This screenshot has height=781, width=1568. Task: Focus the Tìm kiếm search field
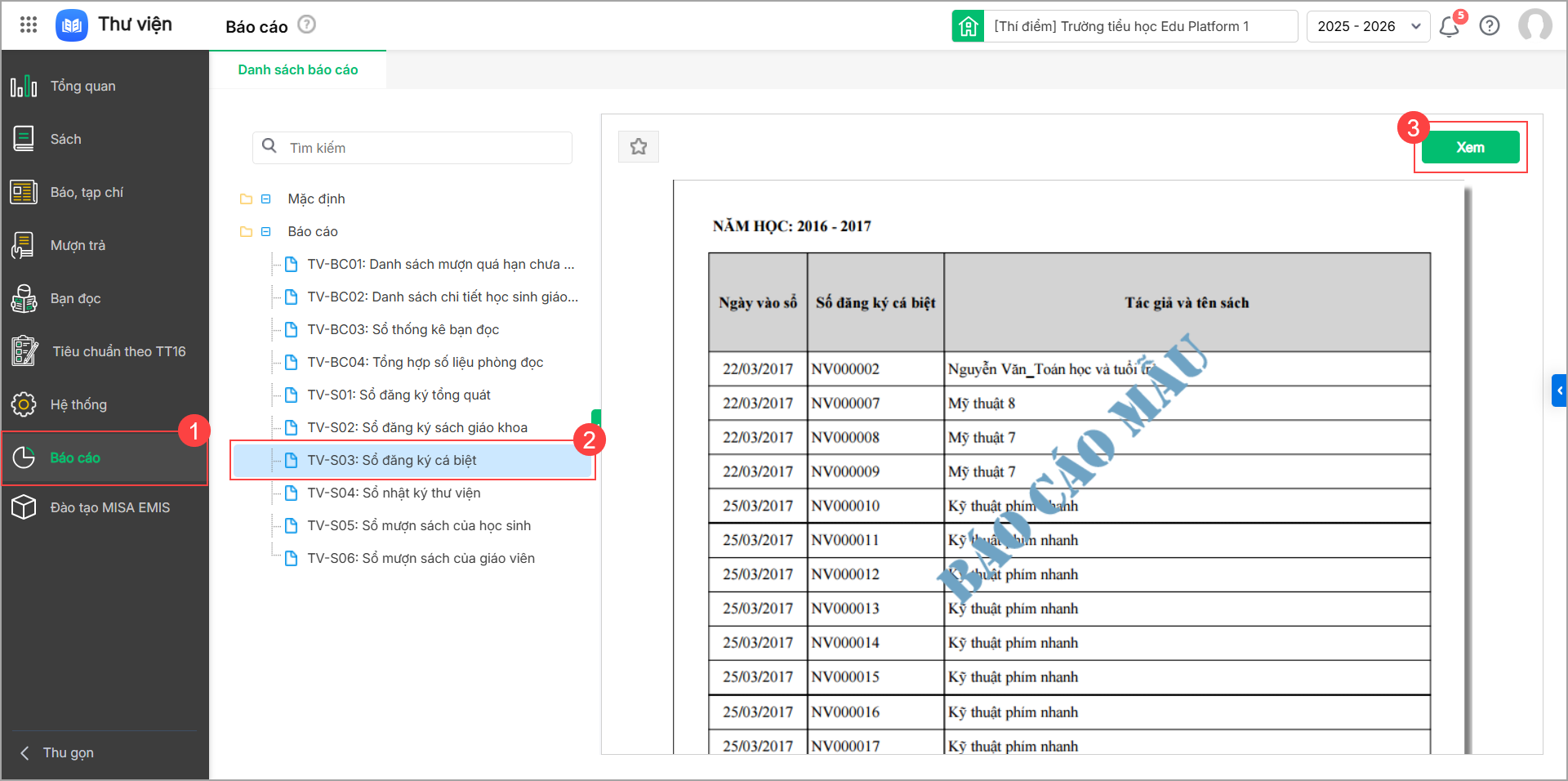click(x=412, y=147)
